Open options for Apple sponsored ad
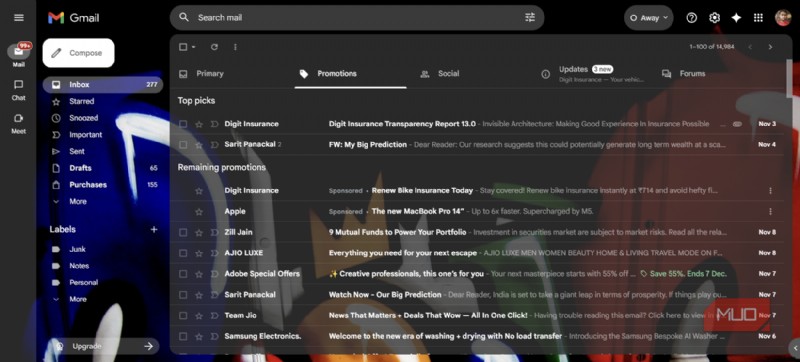The width and height of the screenshot is (800, 362). click(770, 212)
